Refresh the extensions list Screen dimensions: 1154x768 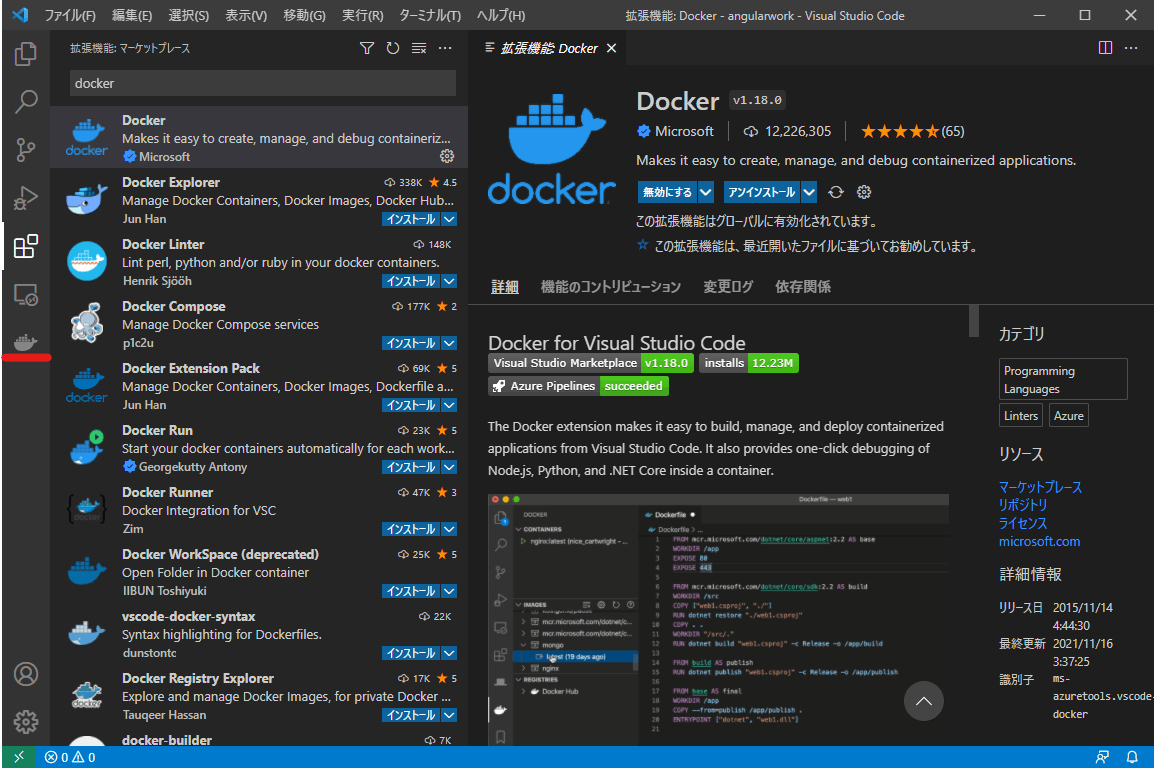pos(393,48)
